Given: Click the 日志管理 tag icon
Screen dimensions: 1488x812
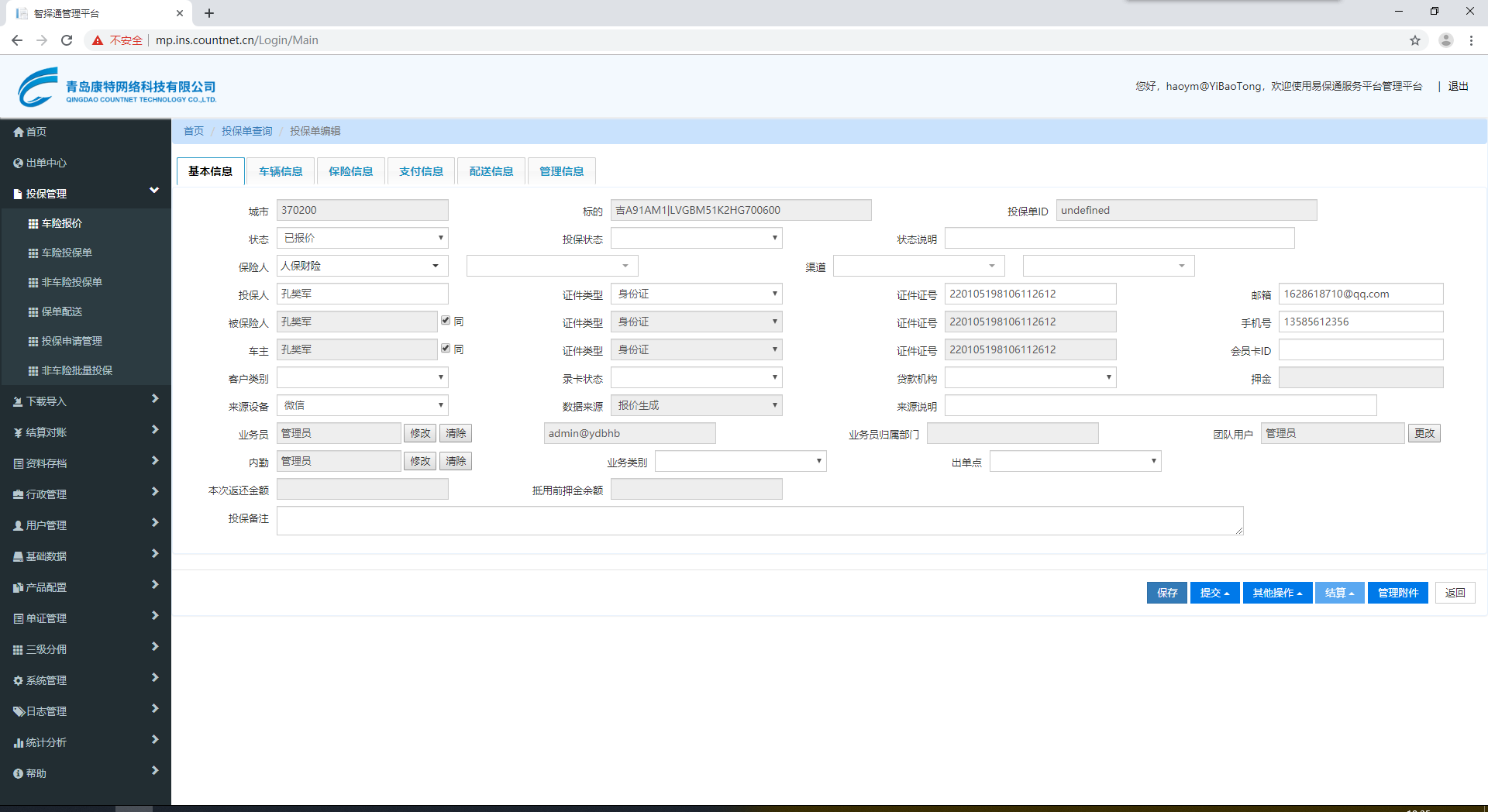Looking at the screenshot, I should [x=19, y=712].
